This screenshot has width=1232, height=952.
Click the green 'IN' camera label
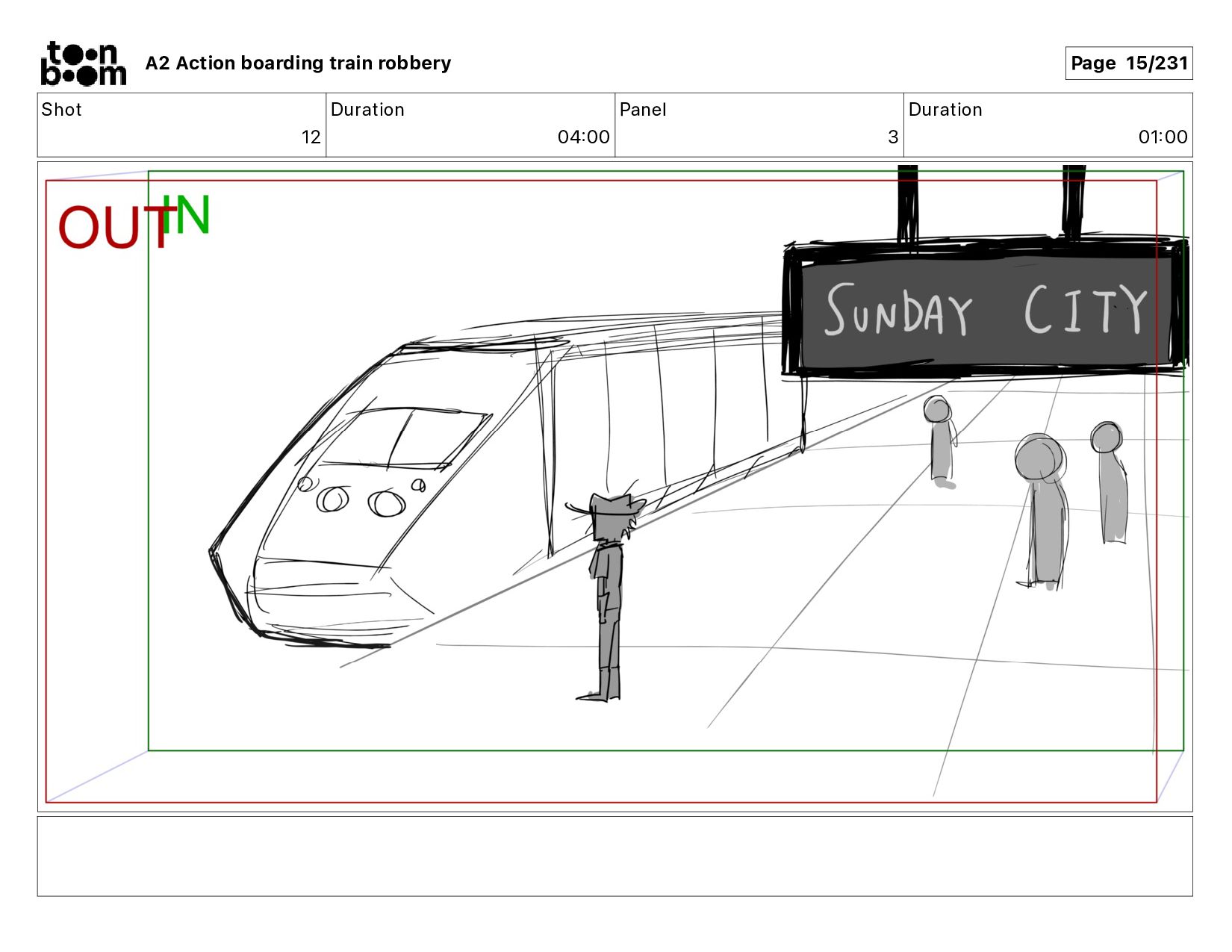(186, 214)
